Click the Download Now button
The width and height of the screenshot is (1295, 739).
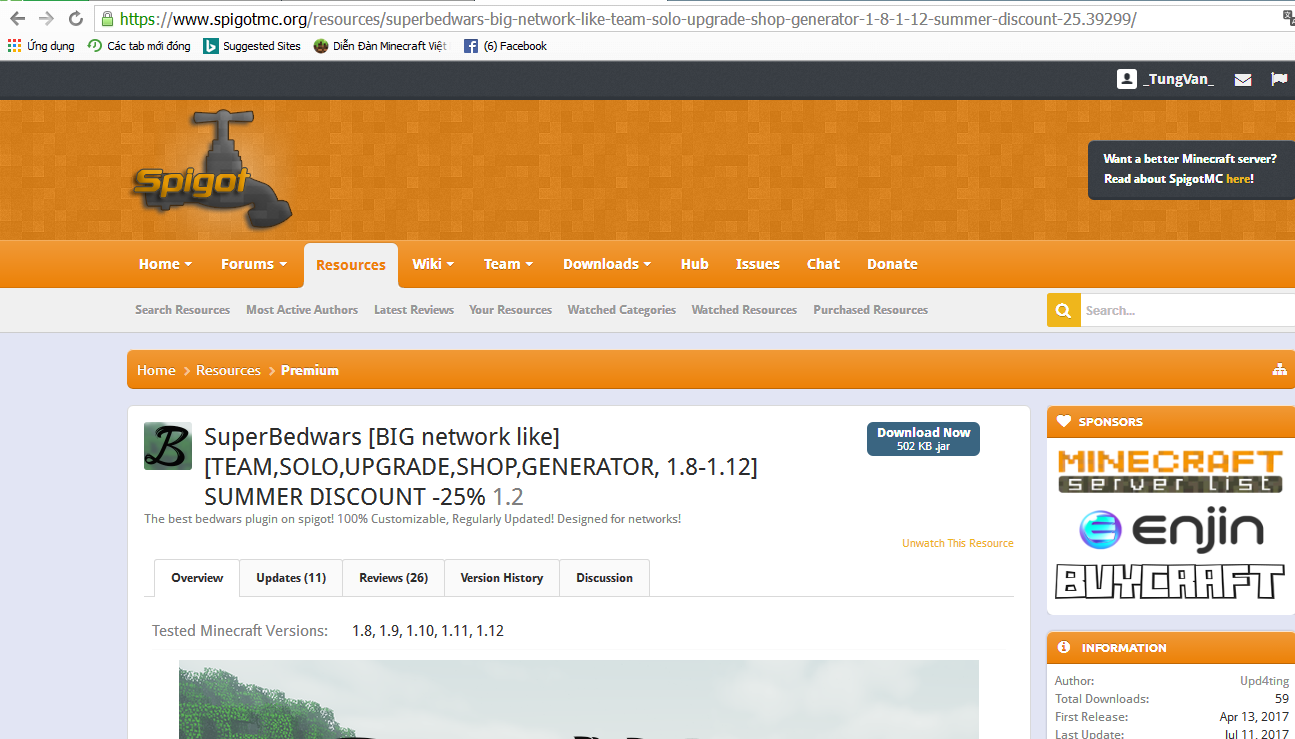point(923,439)
